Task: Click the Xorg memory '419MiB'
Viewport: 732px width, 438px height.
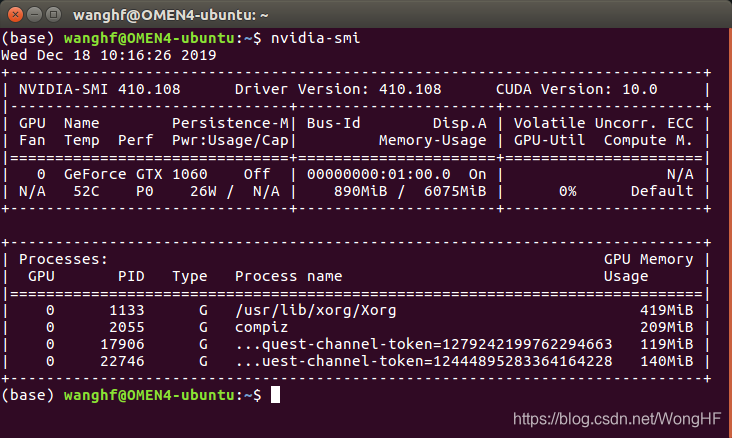Action: point(667,310)
